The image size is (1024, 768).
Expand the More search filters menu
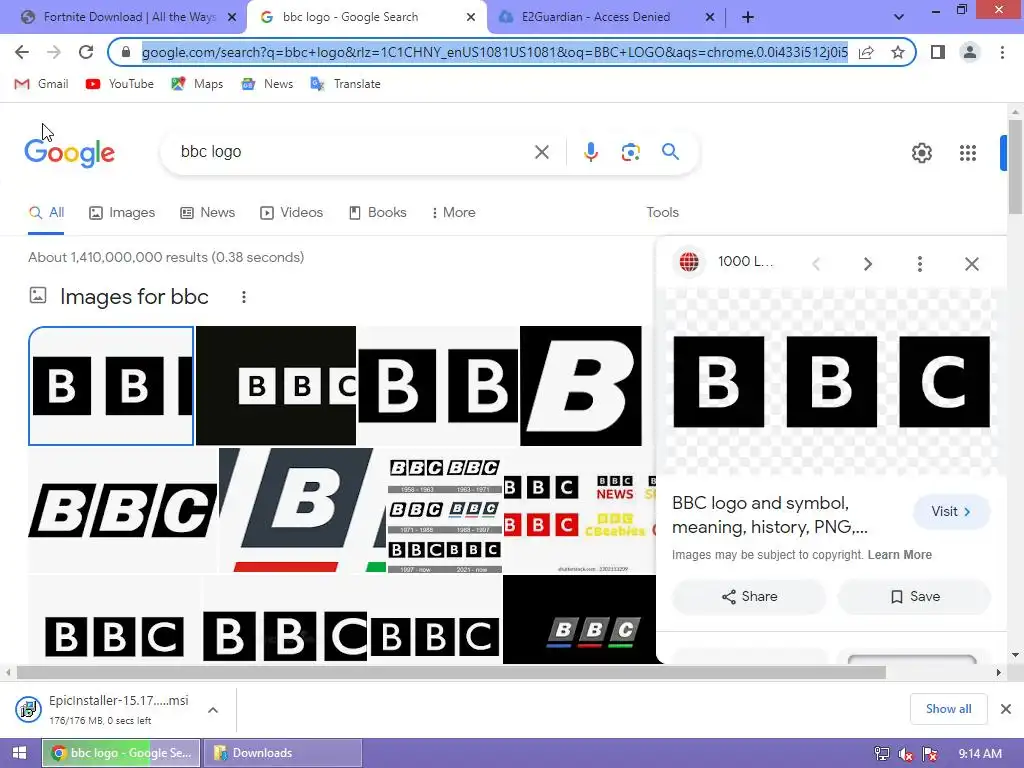click(453, 212)
